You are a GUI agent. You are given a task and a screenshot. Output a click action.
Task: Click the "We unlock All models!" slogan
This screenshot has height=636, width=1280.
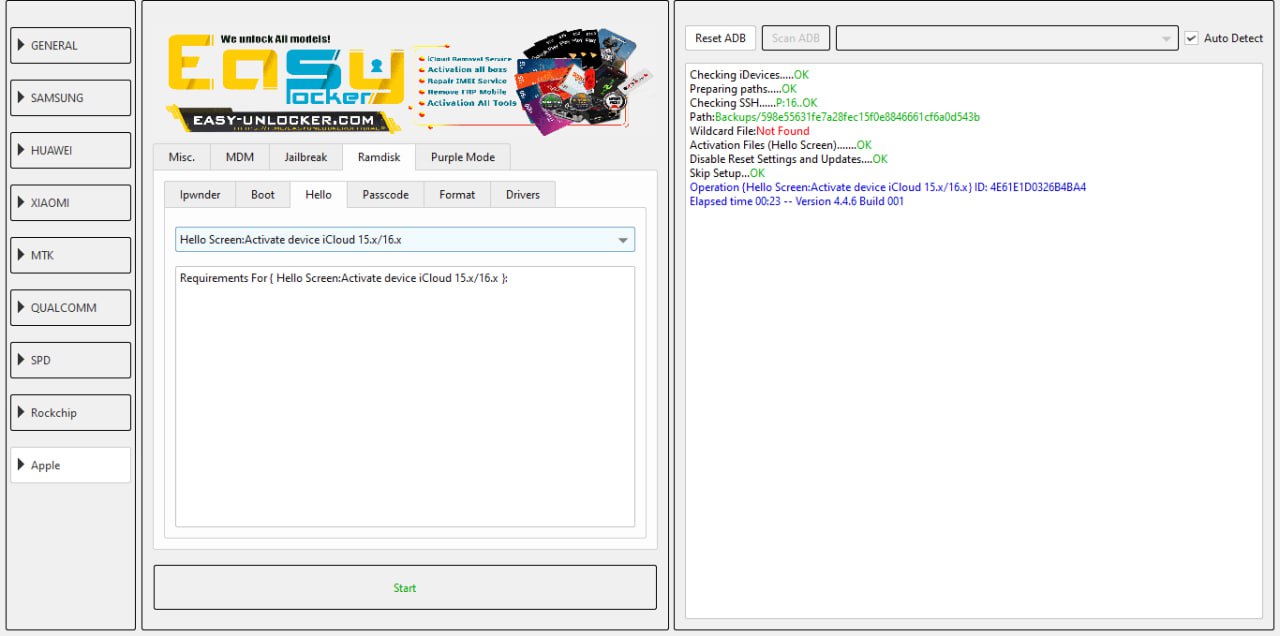click(x=275, y=39)
